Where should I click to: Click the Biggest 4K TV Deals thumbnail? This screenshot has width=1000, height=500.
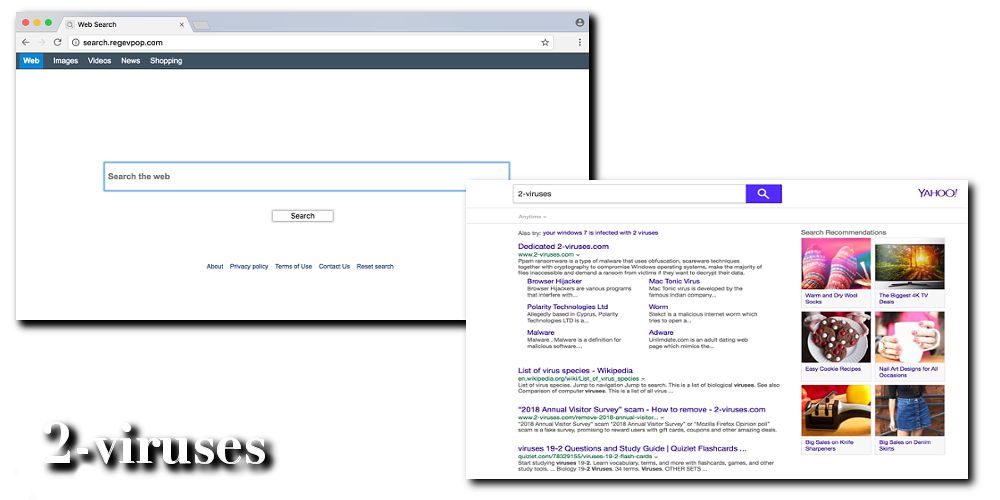point(909,264)
